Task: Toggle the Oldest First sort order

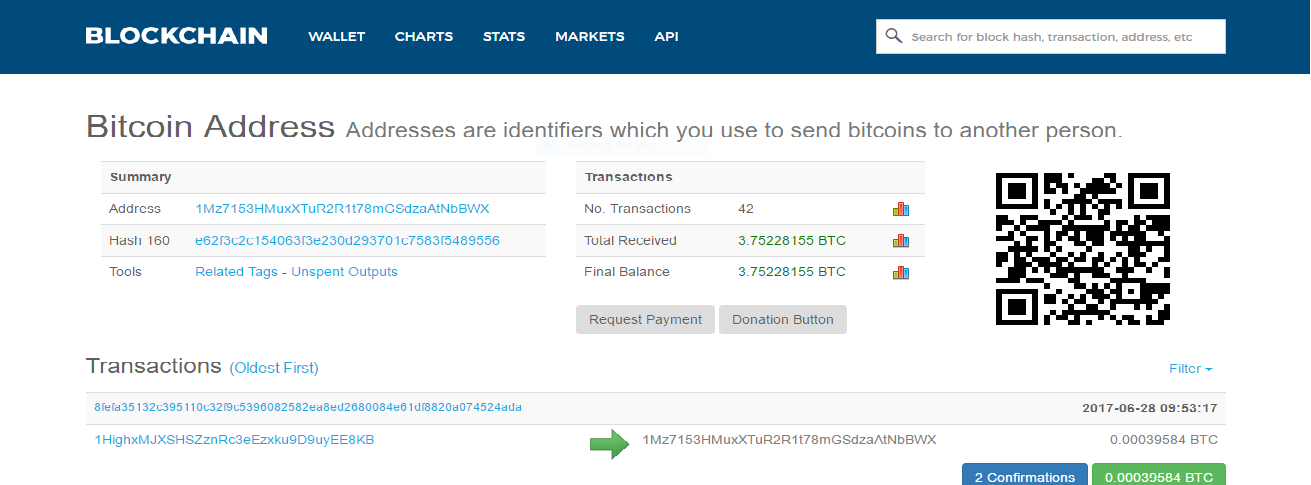Action: tap(274, 368)
